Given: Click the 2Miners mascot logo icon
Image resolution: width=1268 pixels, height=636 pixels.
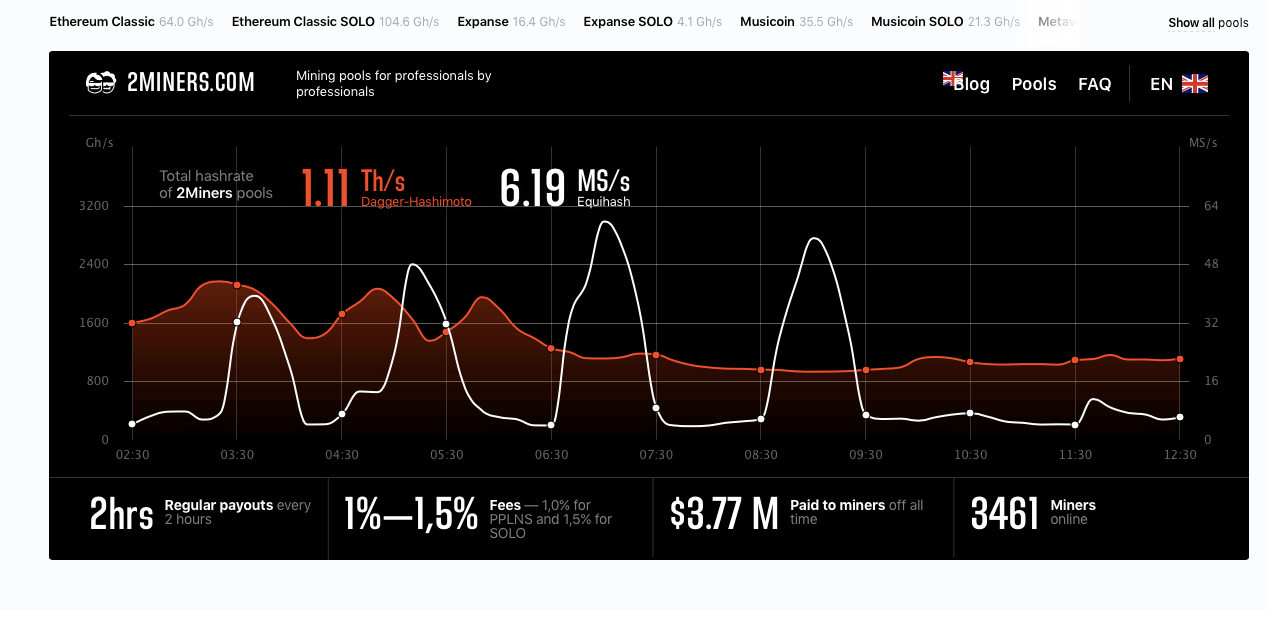Looking at the screenshot, I should click(x=101, y=83).
